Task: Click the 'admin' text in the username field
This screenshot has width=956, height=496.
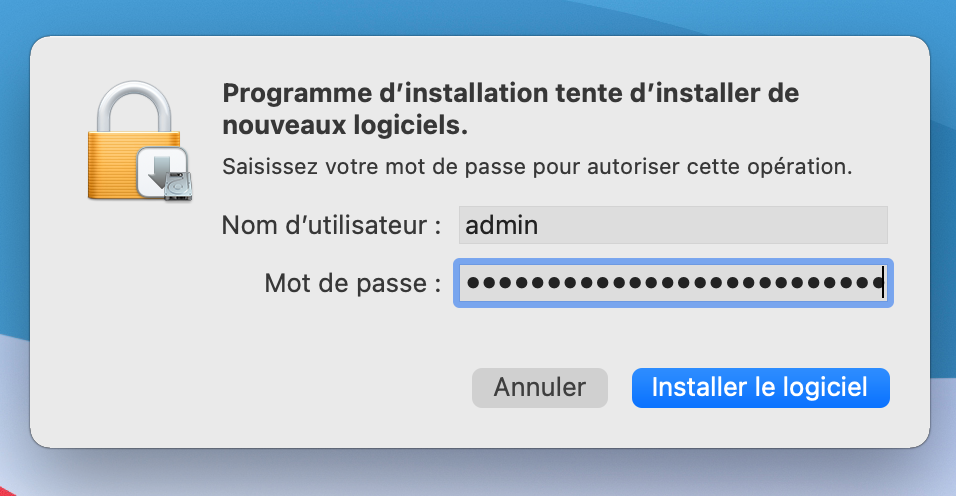Action: [502, 225]
